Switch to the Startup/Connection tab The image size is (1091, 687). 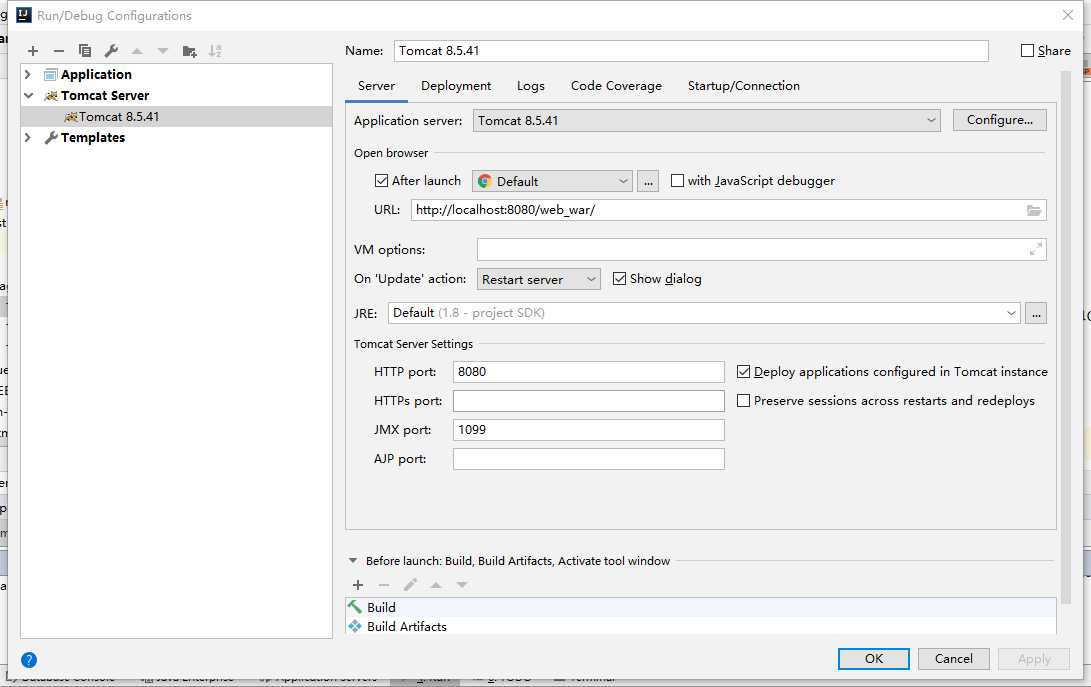coord(743,86)
